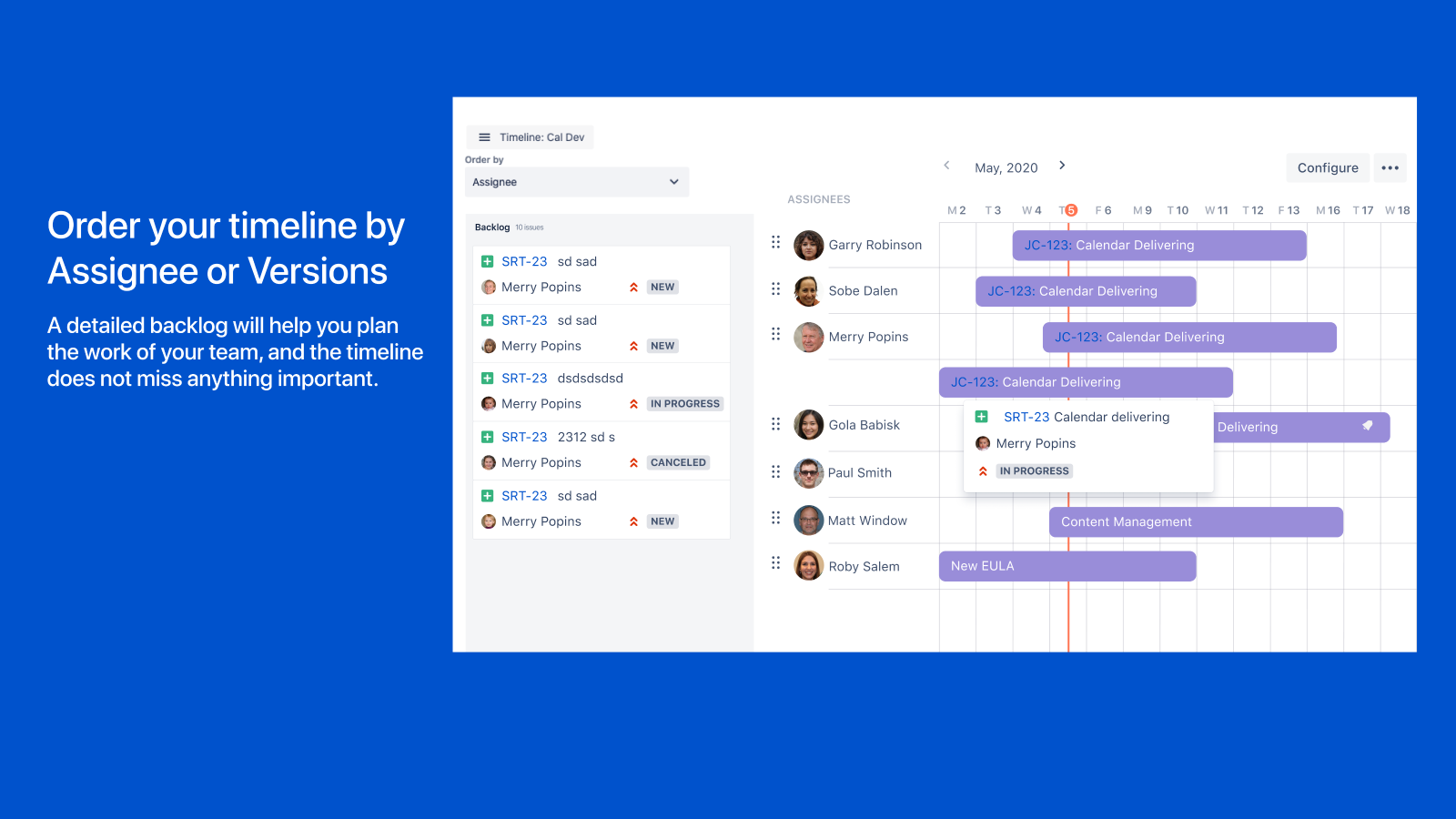Open the SRT-23 issue link in the backlog
This screenshot has height=819, width=1456.
[x=524, y=261]
